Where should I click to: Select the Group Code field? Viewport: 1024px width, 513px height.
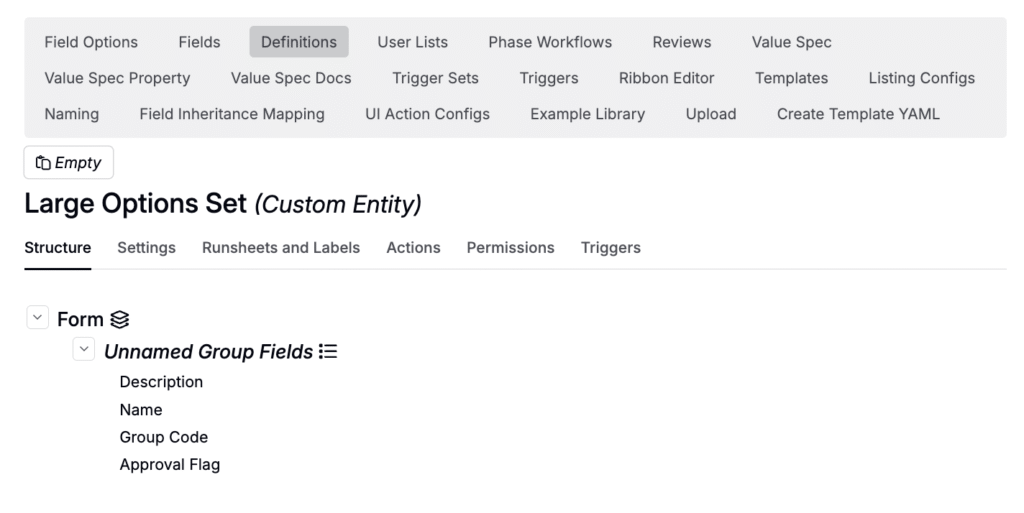pyautogui.click(x=164, y=437)
